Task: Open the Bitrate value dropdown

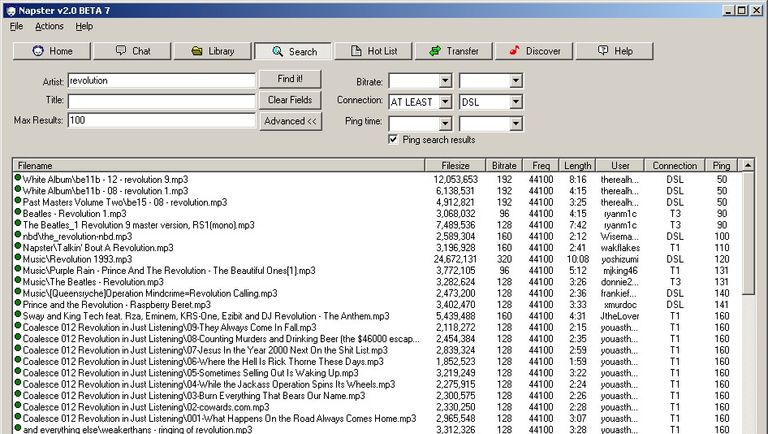Action: coord(515,81)
